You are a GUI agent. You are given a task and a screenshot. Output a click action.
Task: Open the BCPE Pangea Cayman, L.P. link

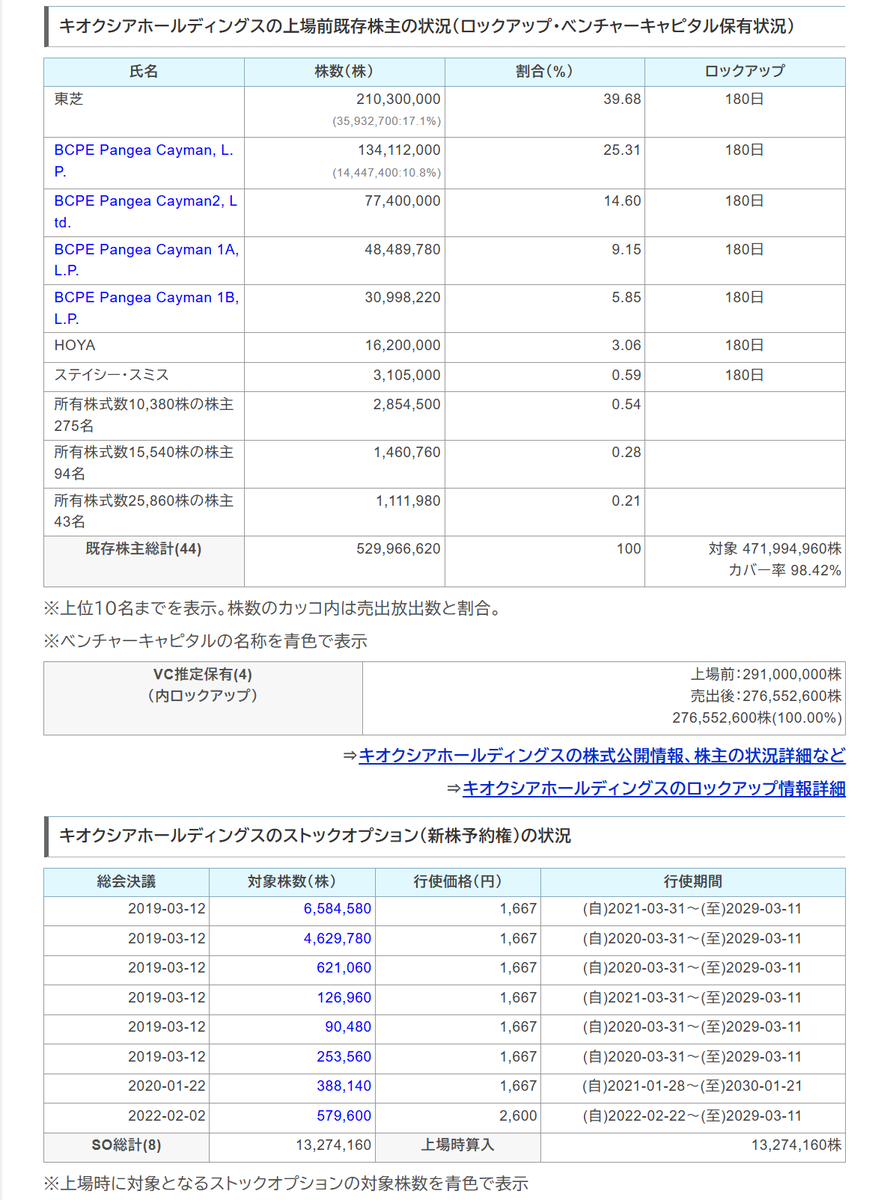click(146, 160)
